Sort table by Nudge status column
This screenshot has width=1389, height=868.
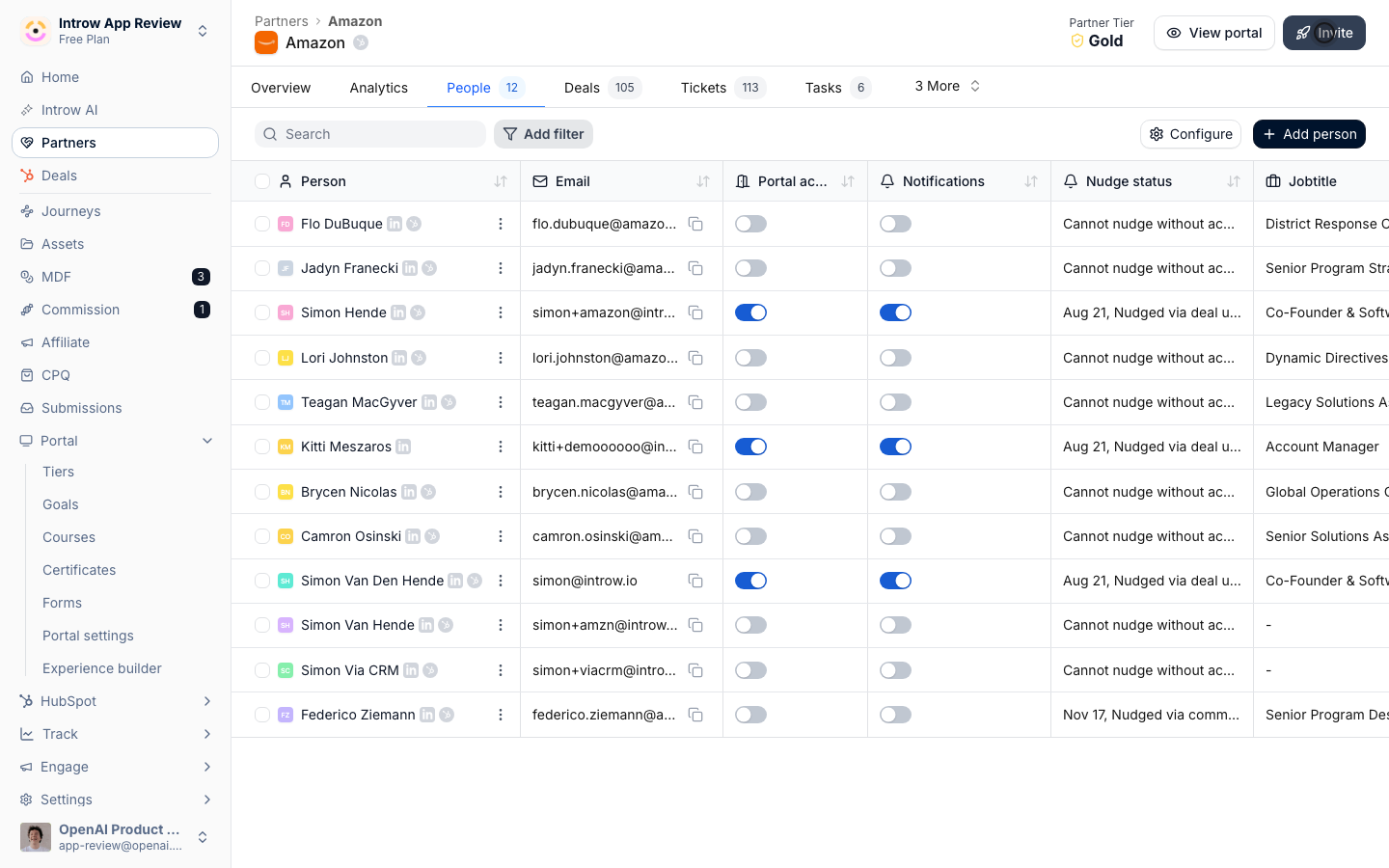[x=1234, y=181]
